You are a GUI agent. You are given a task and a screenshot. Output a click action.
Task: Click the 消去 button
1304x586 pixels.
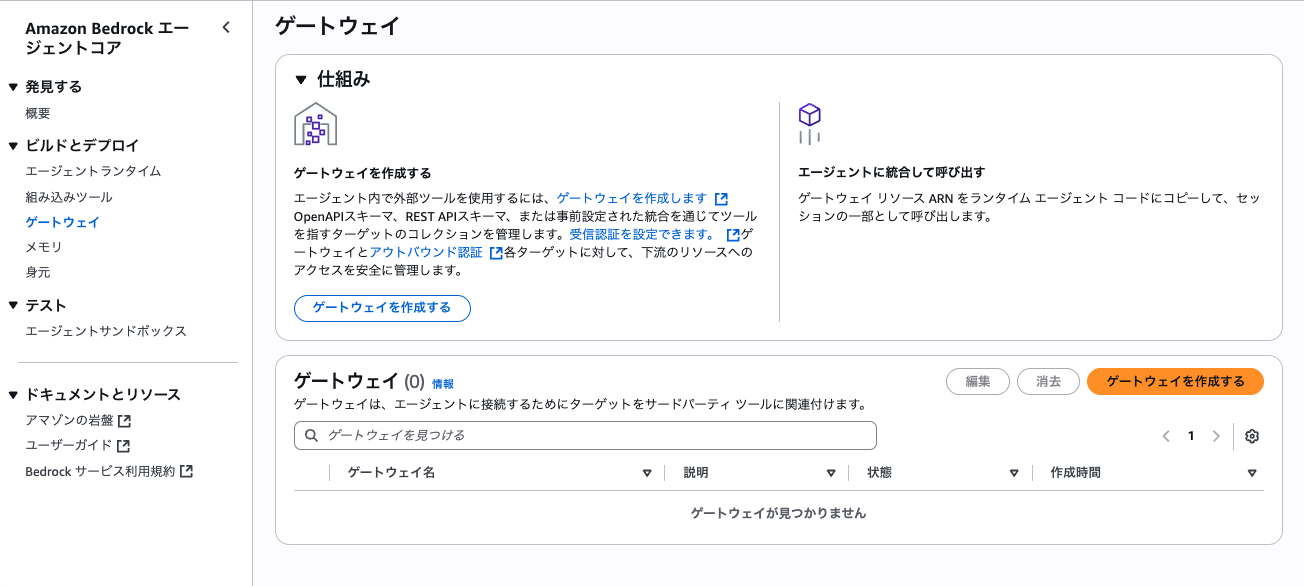pyautogui.click(x=1048, y=381)
